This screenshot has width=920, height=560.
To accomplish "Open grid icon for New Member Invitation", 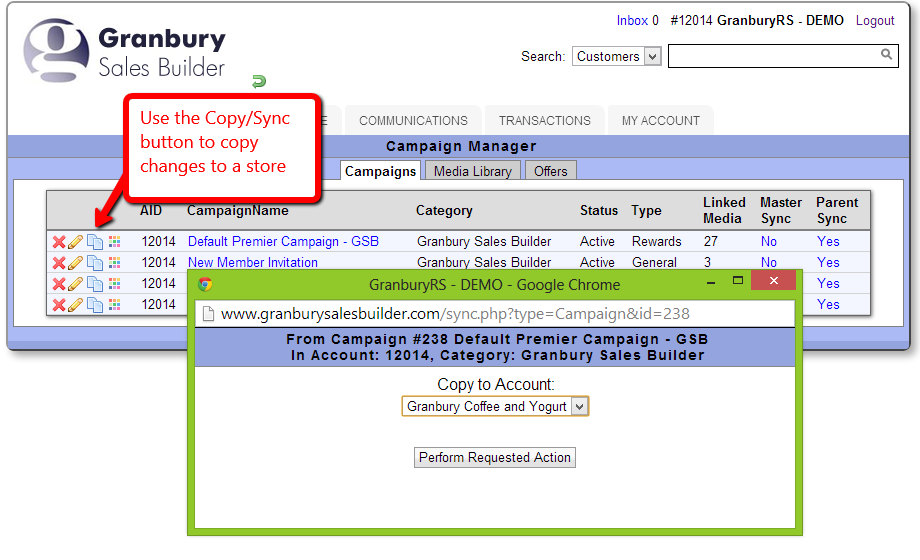I will (x=114, y=263).
